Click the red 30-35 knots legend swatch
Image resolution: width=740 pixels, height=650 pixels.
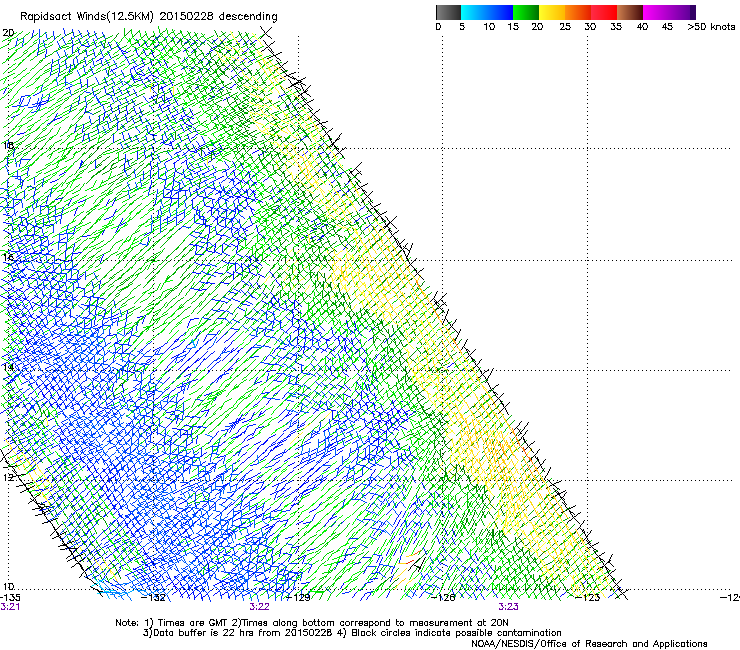point(604,12)
